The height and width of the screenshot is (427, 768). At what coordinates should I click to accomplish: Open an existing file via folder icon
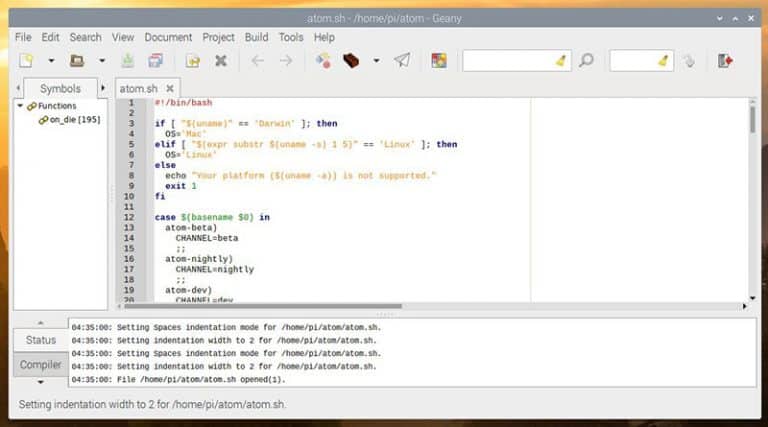pyautogui.click(x=77, y=61)
